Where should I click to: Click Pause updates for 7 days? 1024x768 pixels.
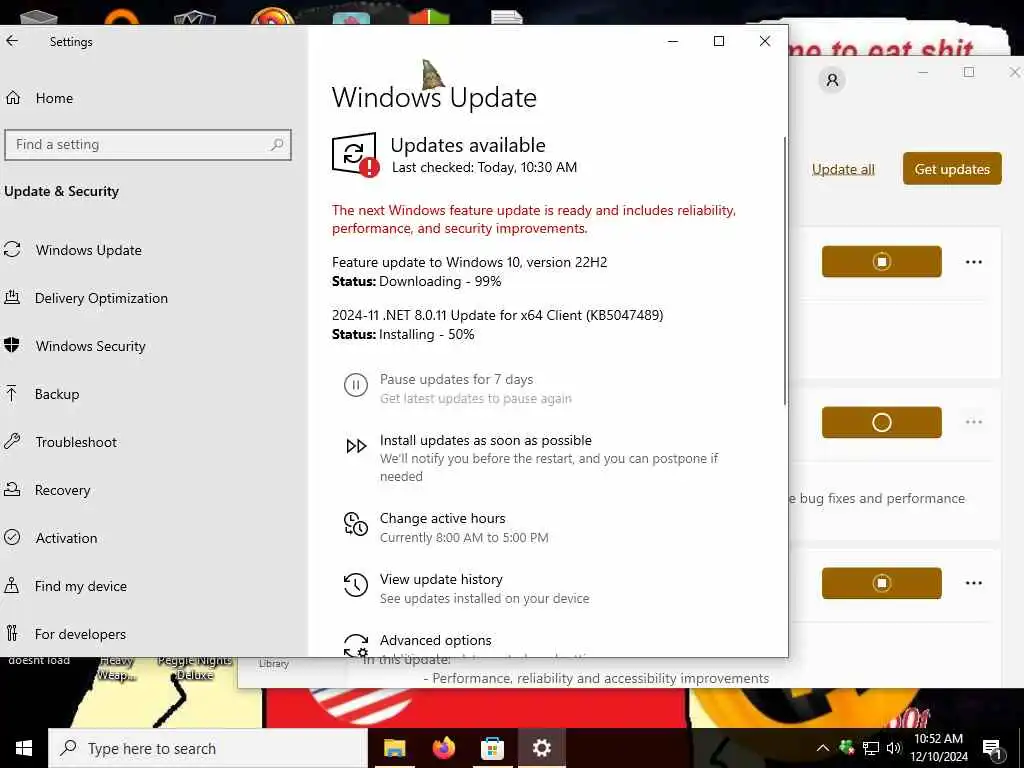457,379
